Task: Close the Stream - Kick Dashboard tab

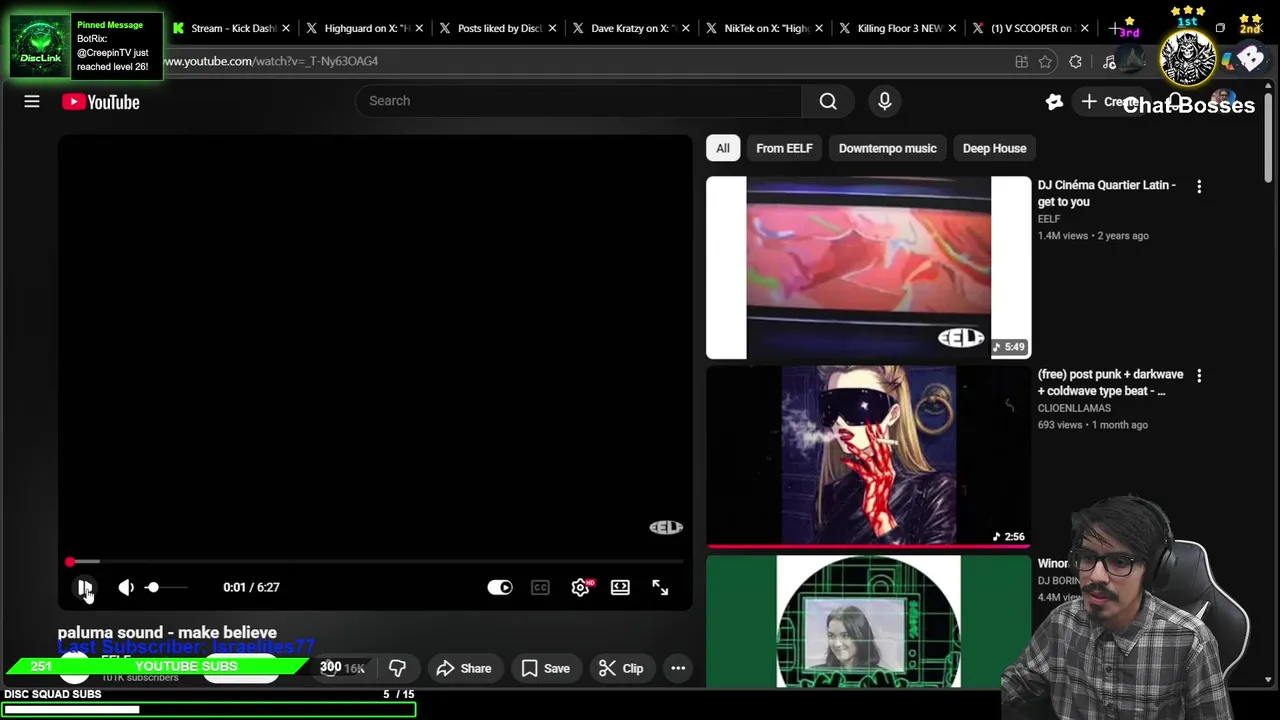Action: [285, 28]
